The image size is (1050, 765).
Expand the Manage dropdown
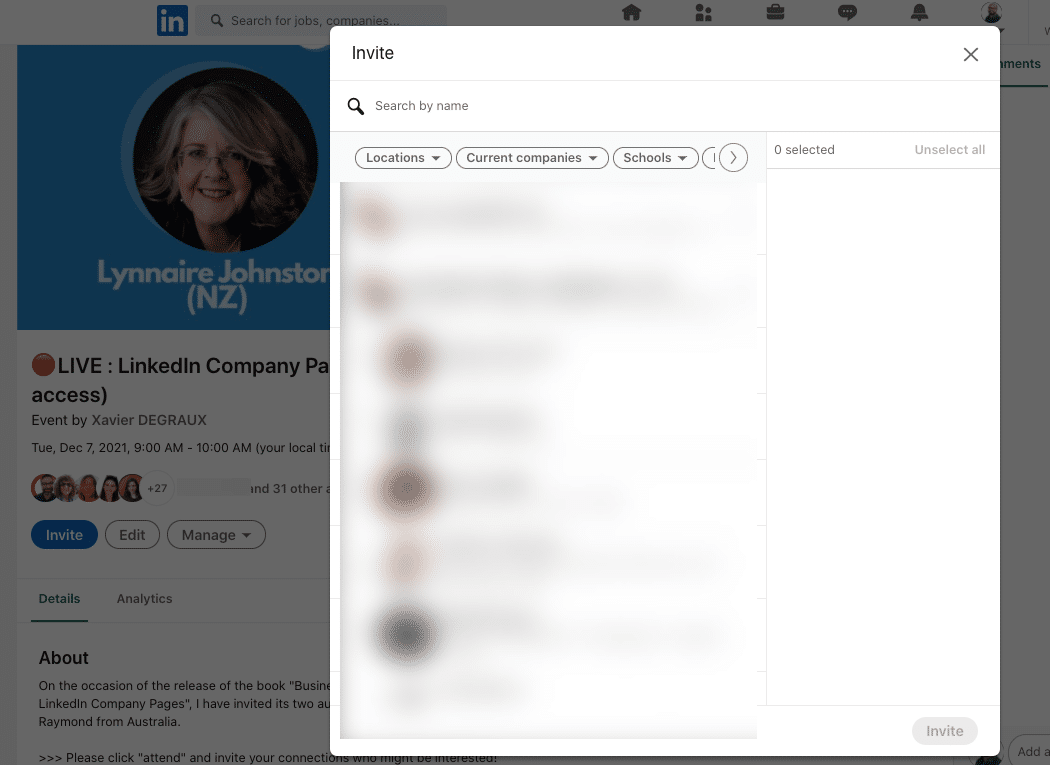coord(216,535)
